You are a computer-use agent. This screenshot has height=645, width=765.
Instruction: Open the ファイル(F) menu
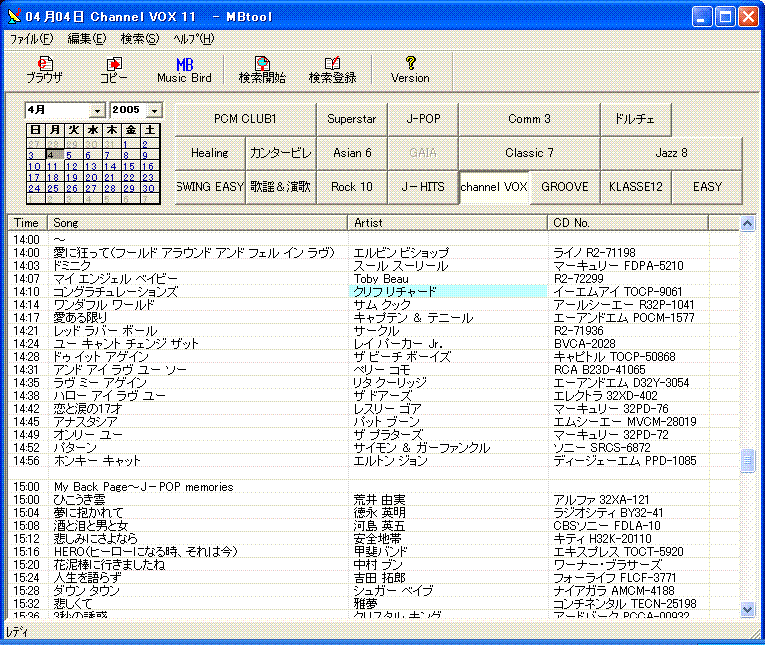pos(31,39)
